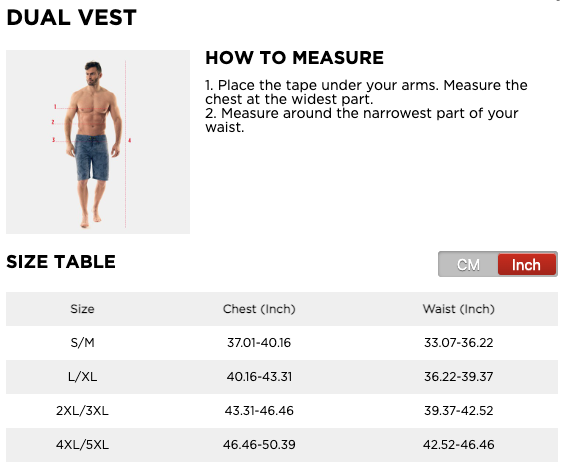The height and width of the screenshot is (462, 562).
Task: Select the S/M size row
Action: (282, 343)
